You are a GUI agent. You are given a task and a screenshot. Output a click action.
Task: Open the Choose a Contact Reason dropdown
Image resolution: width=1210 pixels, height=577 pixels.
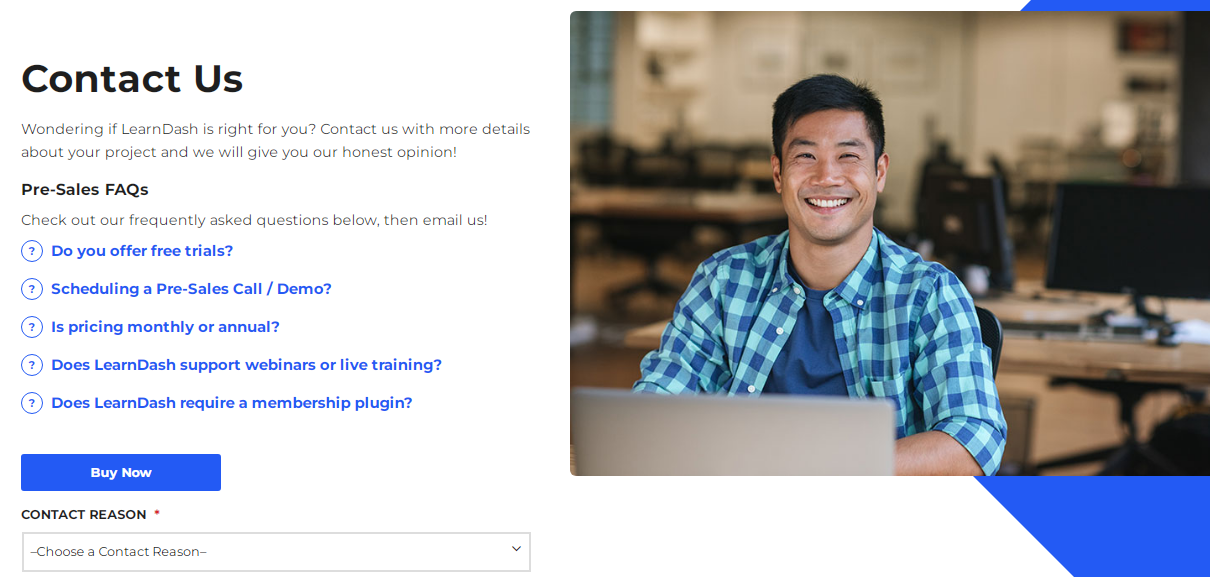click(x=270, y=551)
